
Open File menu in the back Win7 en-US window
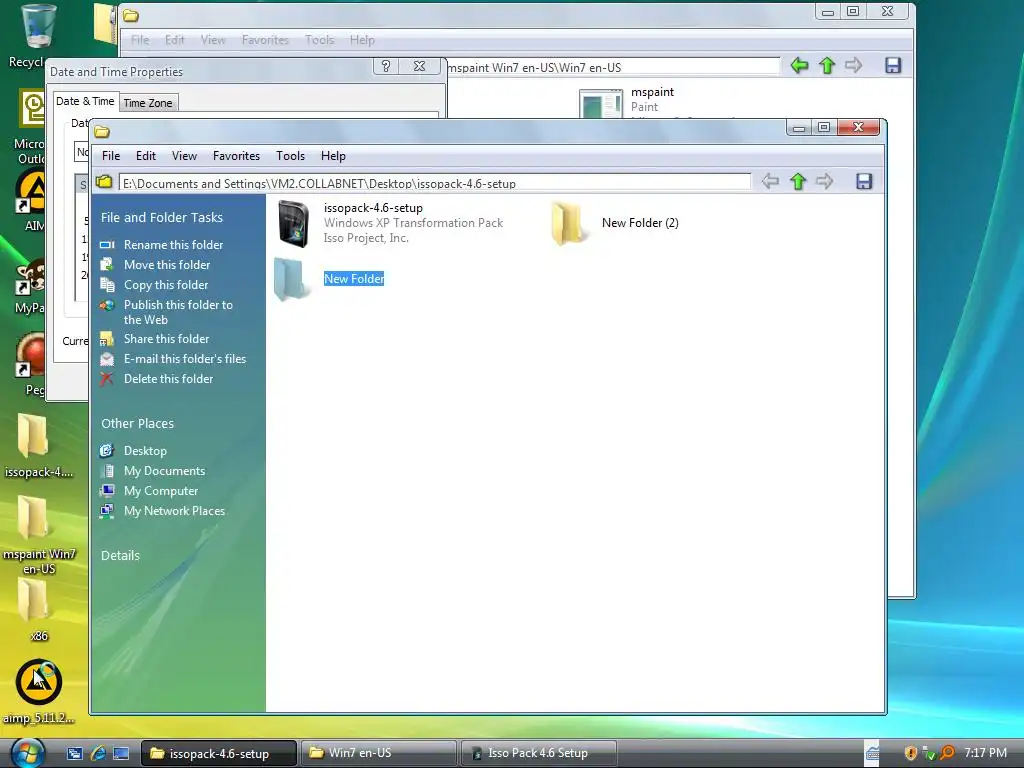point(140,40)
